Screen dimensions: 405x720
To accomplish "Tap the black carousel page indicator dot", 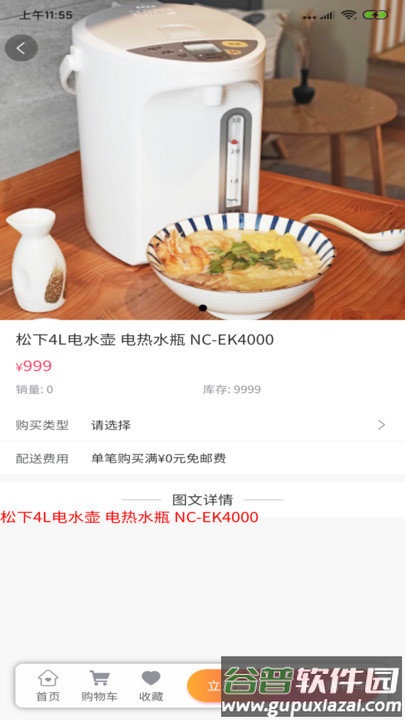I will point(202,308).
